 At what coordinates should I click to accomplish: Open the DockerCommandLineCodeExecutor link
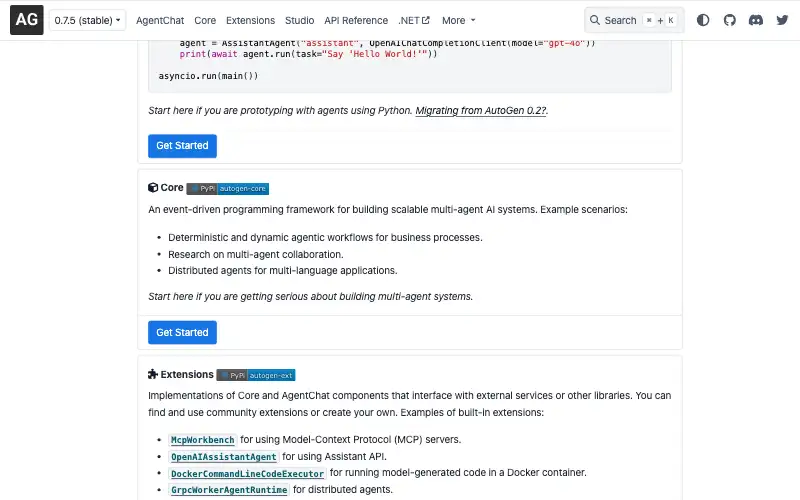click(x=247, y=473)
